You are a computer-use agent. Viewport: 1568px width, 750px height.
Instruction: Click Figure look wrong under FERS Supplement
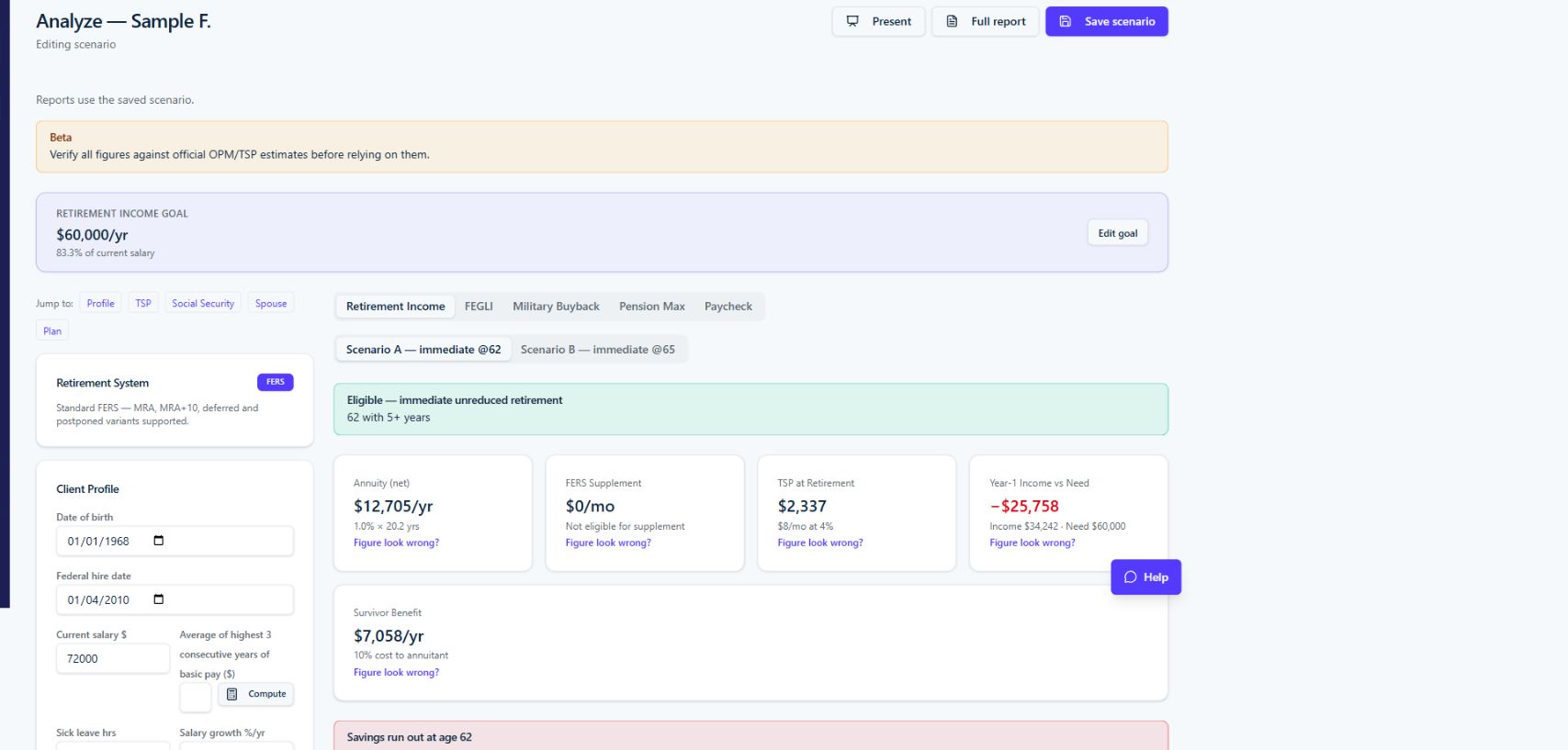[x=608, y=543]
